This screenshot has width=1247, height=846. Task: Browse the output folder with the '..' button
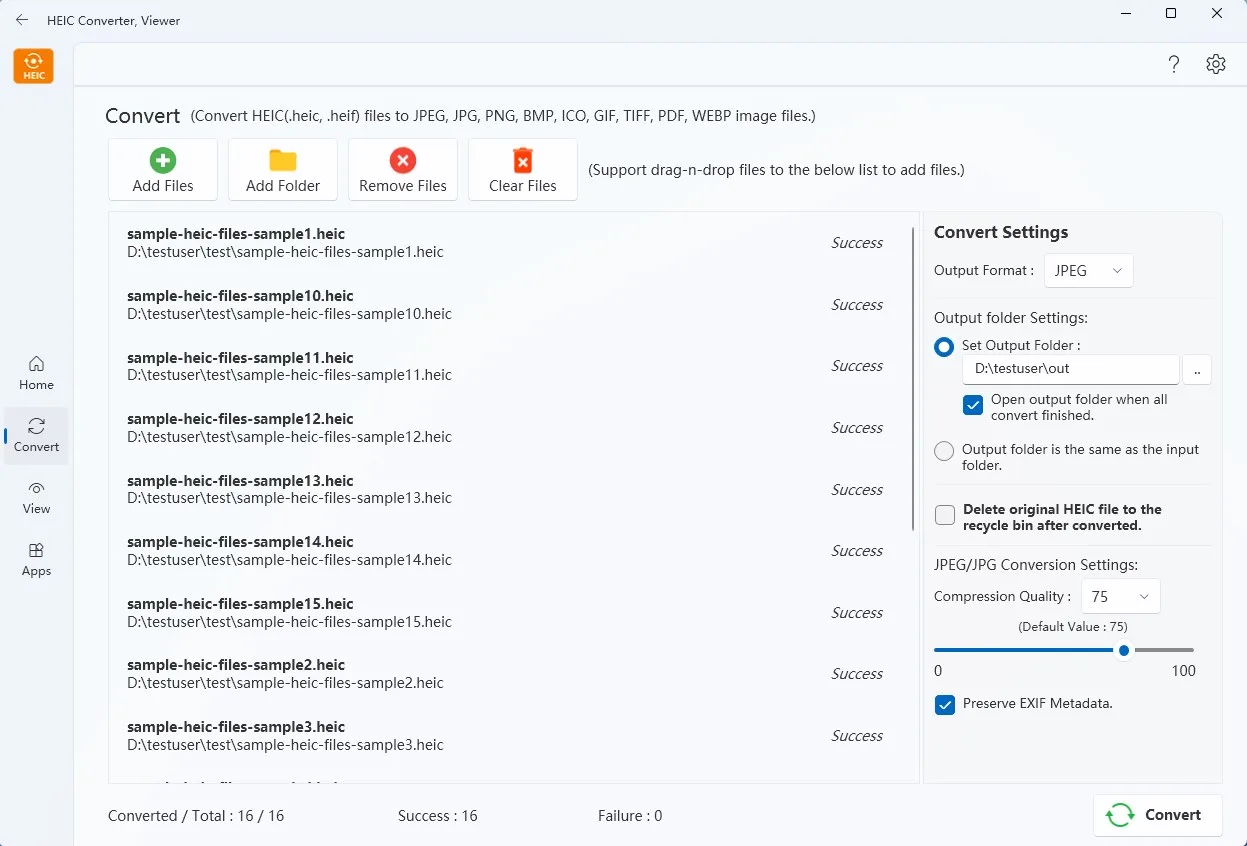click(x=1197, y=369)
